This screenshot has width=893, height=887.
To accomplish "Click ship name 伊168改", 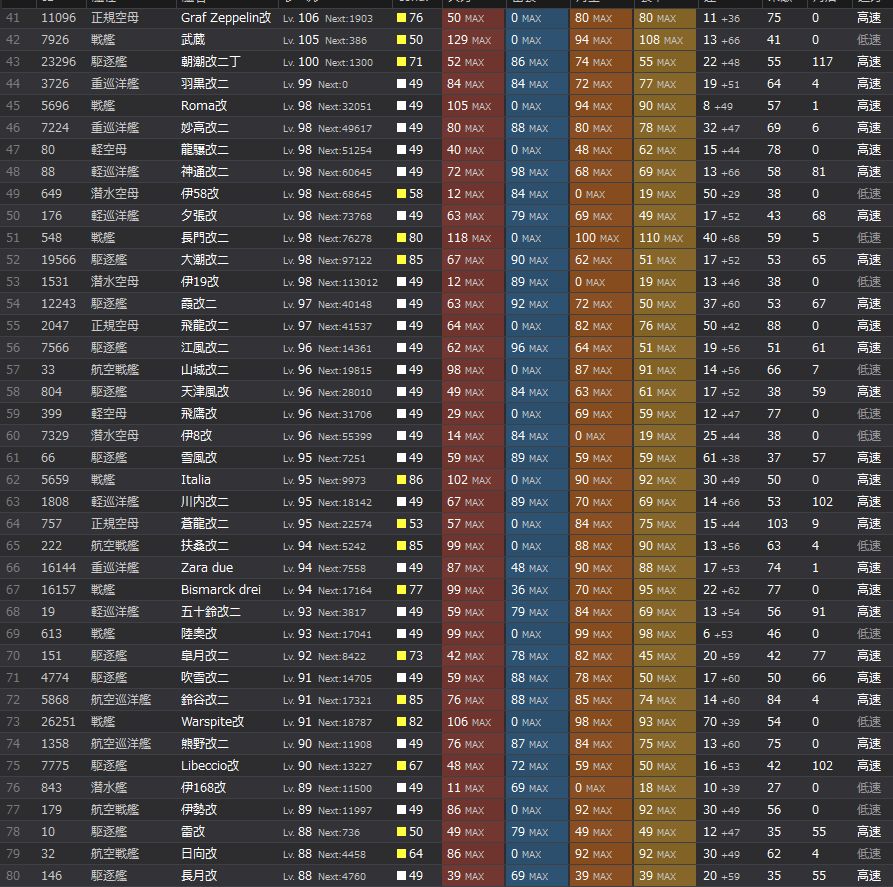I will (203, 788).
